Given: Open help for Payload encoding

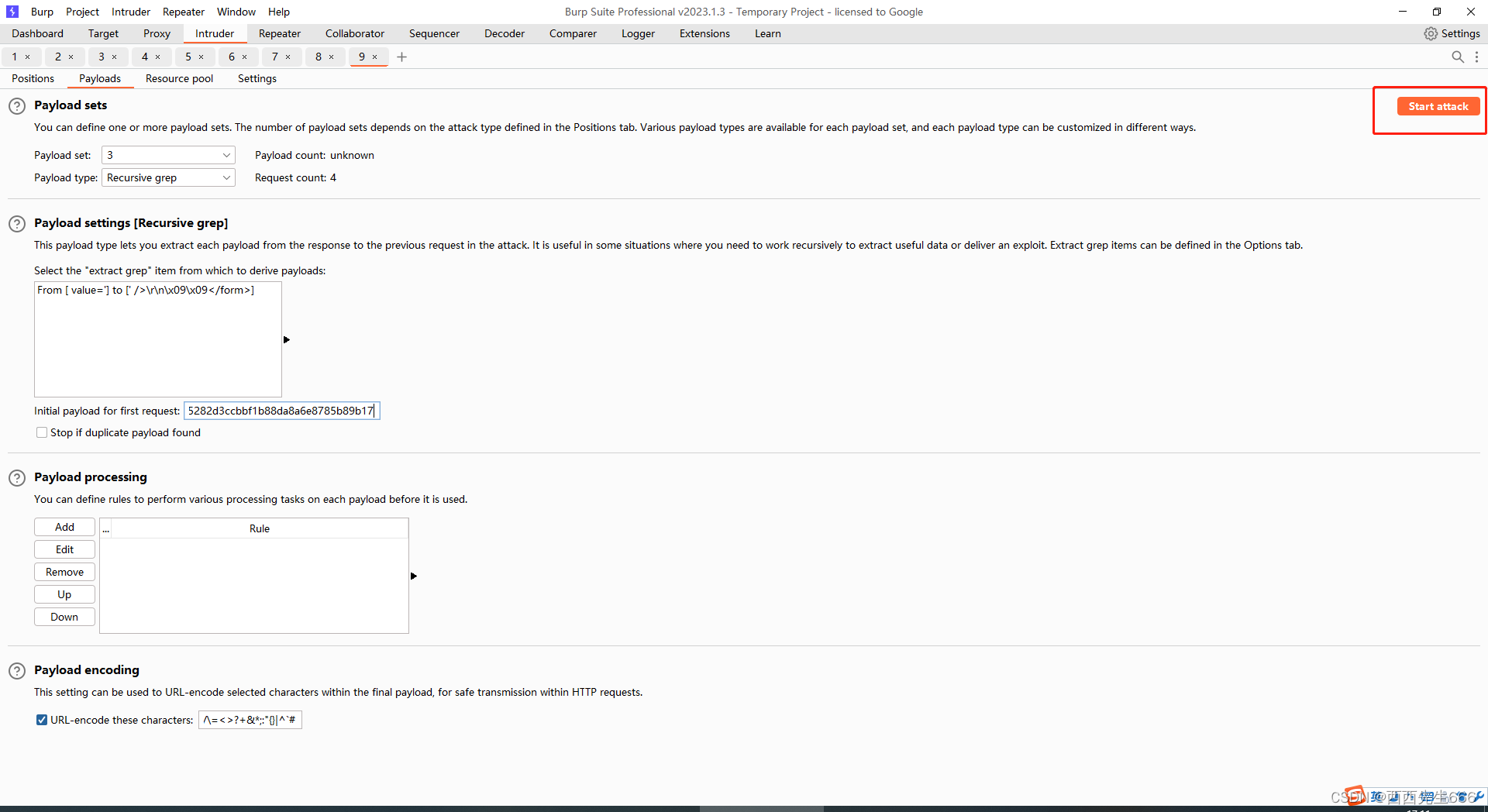Looking at the screenshot, I should 17,671.
